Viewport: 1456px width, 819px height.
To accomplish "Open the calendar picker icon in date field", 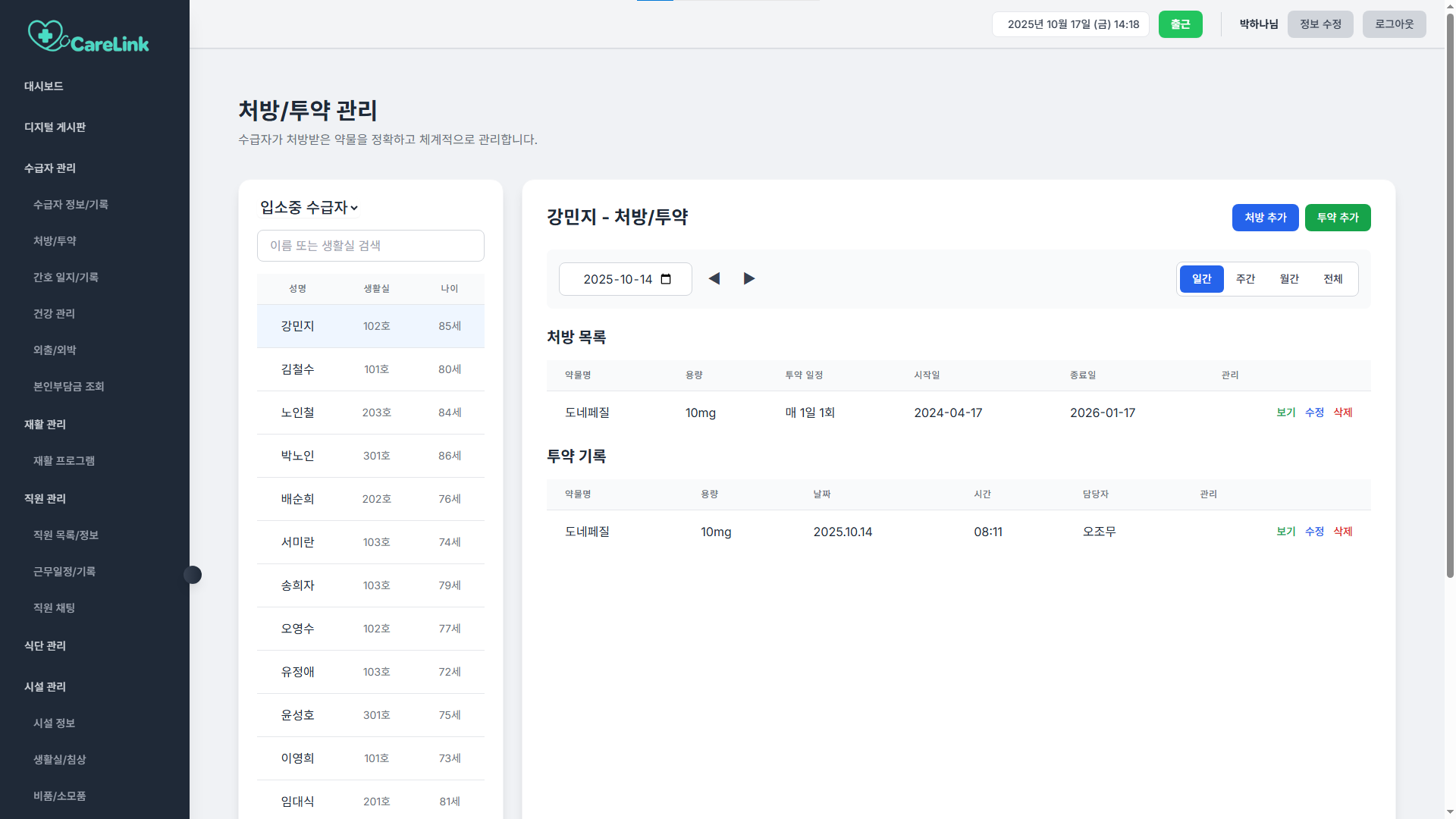I will click(x=666, y=279).
